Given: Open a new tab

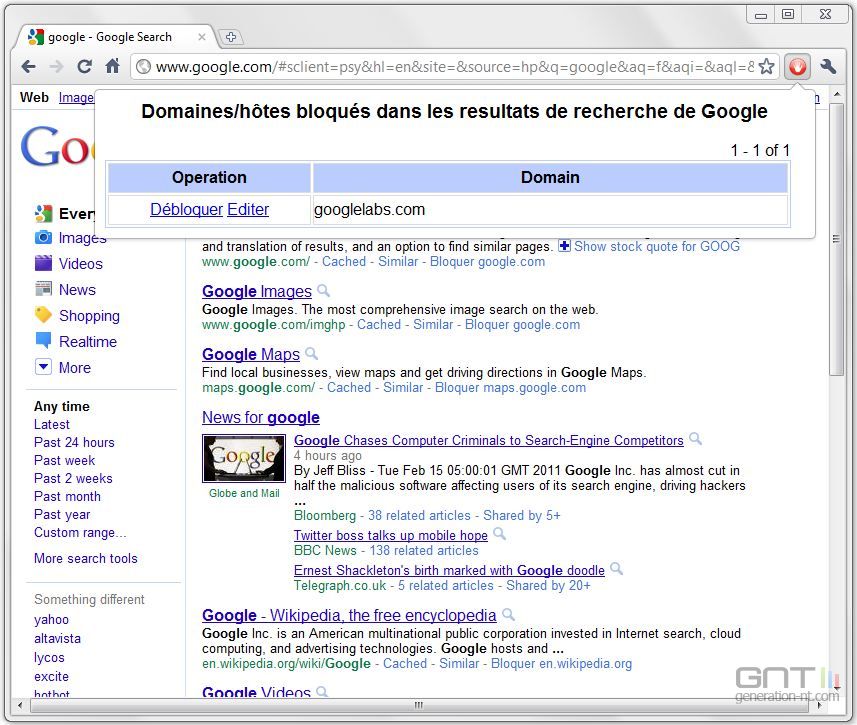Looking at the screenshot, I should [x=231, y=37].
